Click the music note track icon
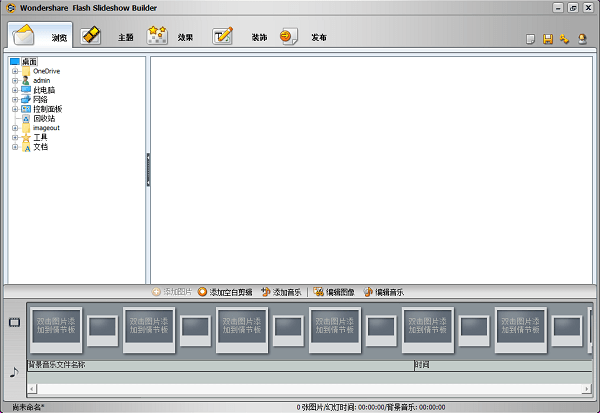 (14, 370)
